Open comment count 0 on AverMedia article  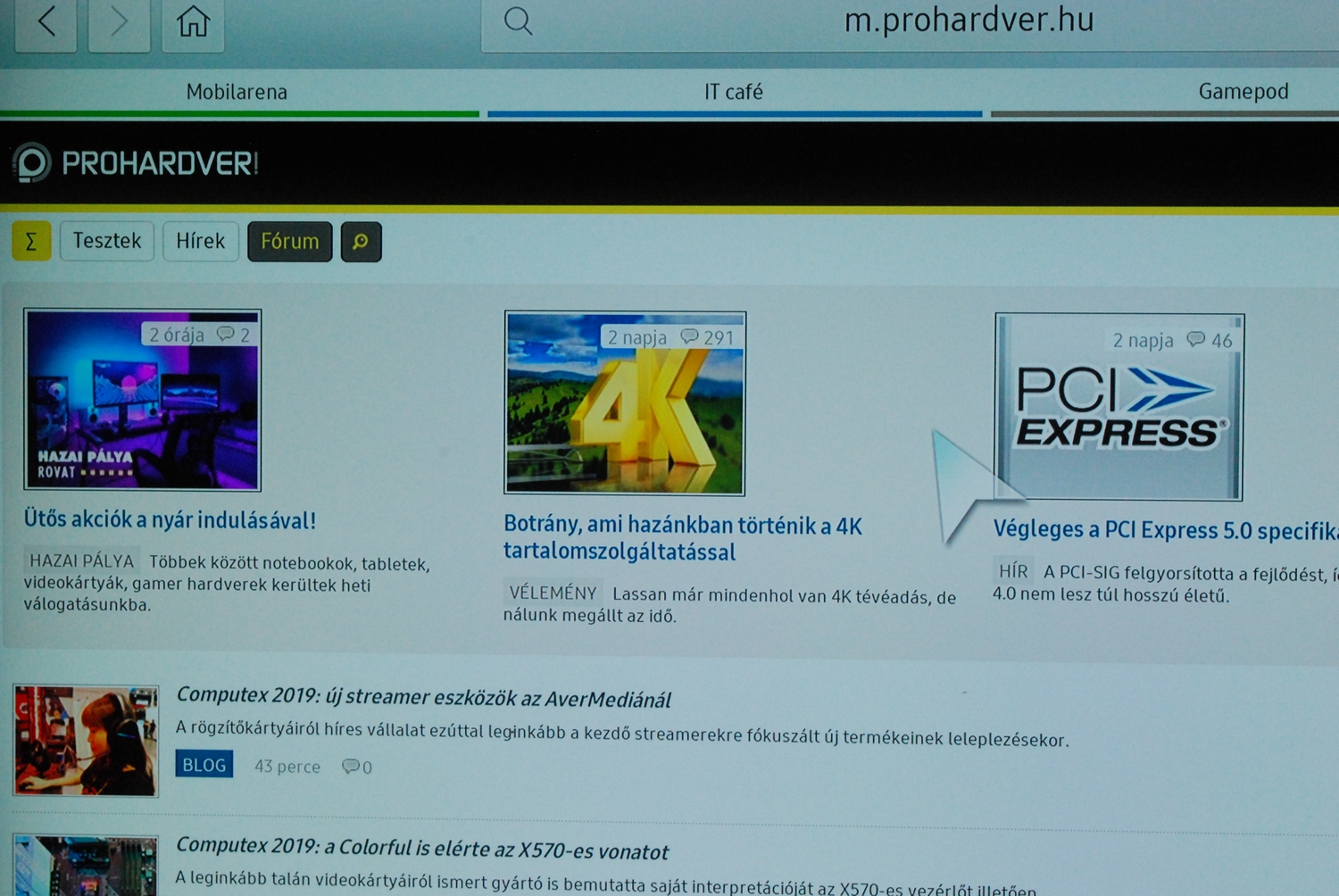(357, 767)
